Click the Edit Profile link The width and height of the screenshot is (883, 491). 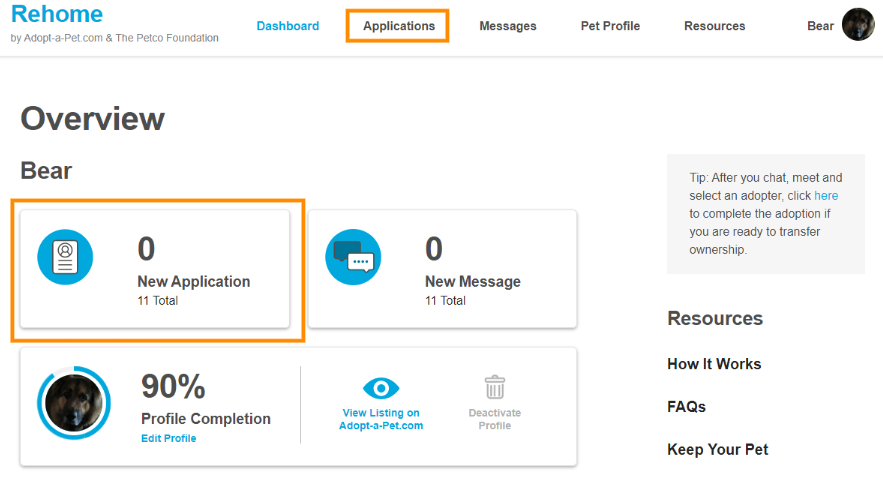(x=169, y=439)
